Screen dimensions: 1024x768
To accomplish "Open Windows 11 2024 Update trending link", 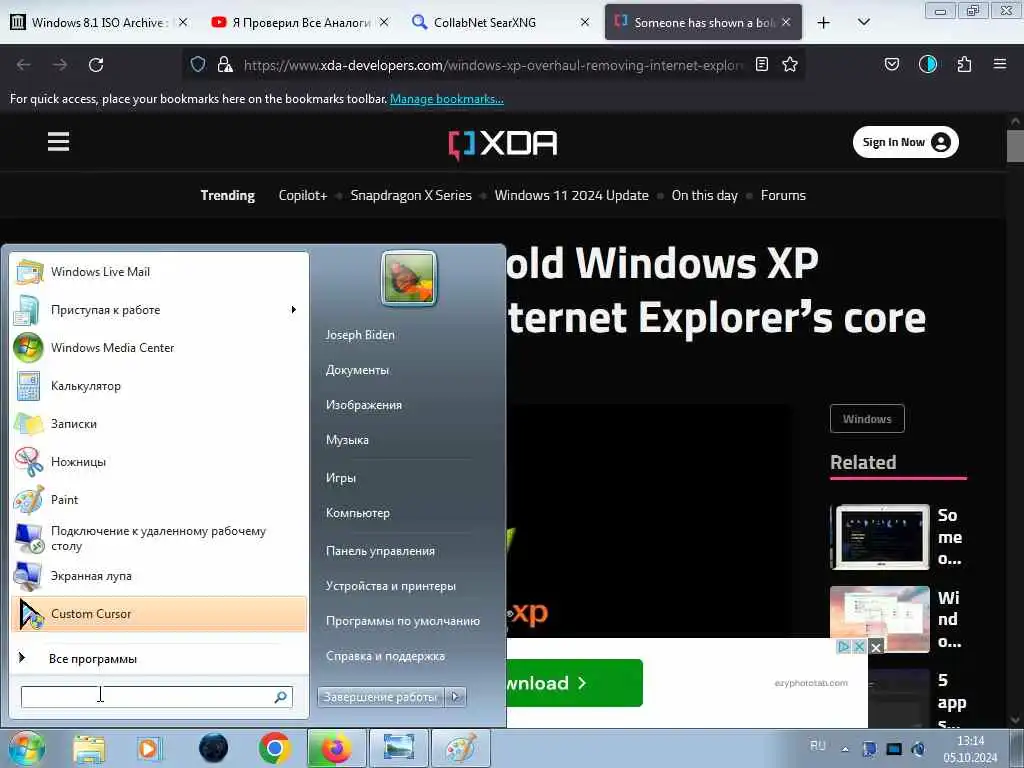I will coord(571,195).
